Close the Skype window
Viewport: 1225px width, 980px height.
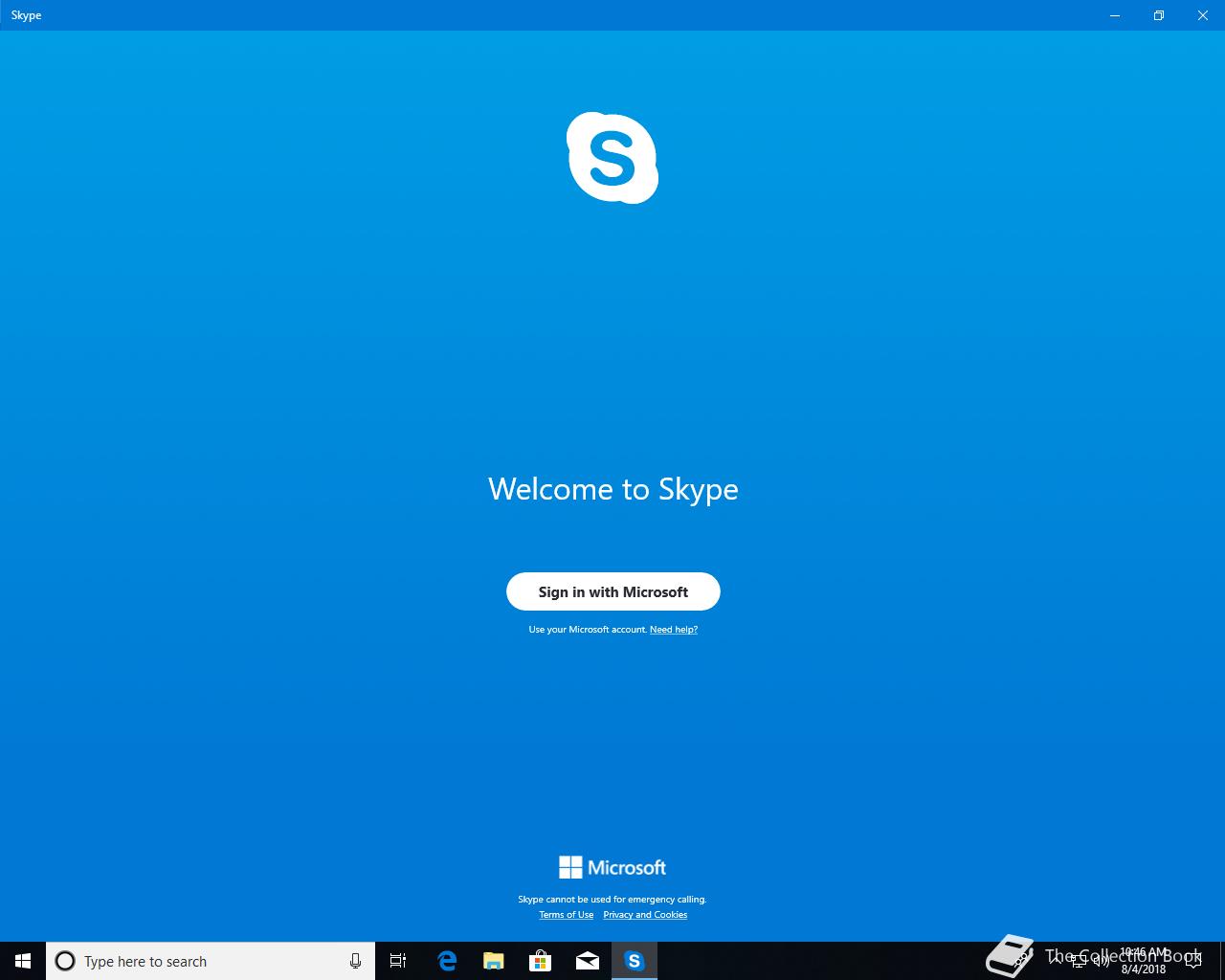(x=1203, y=15)
